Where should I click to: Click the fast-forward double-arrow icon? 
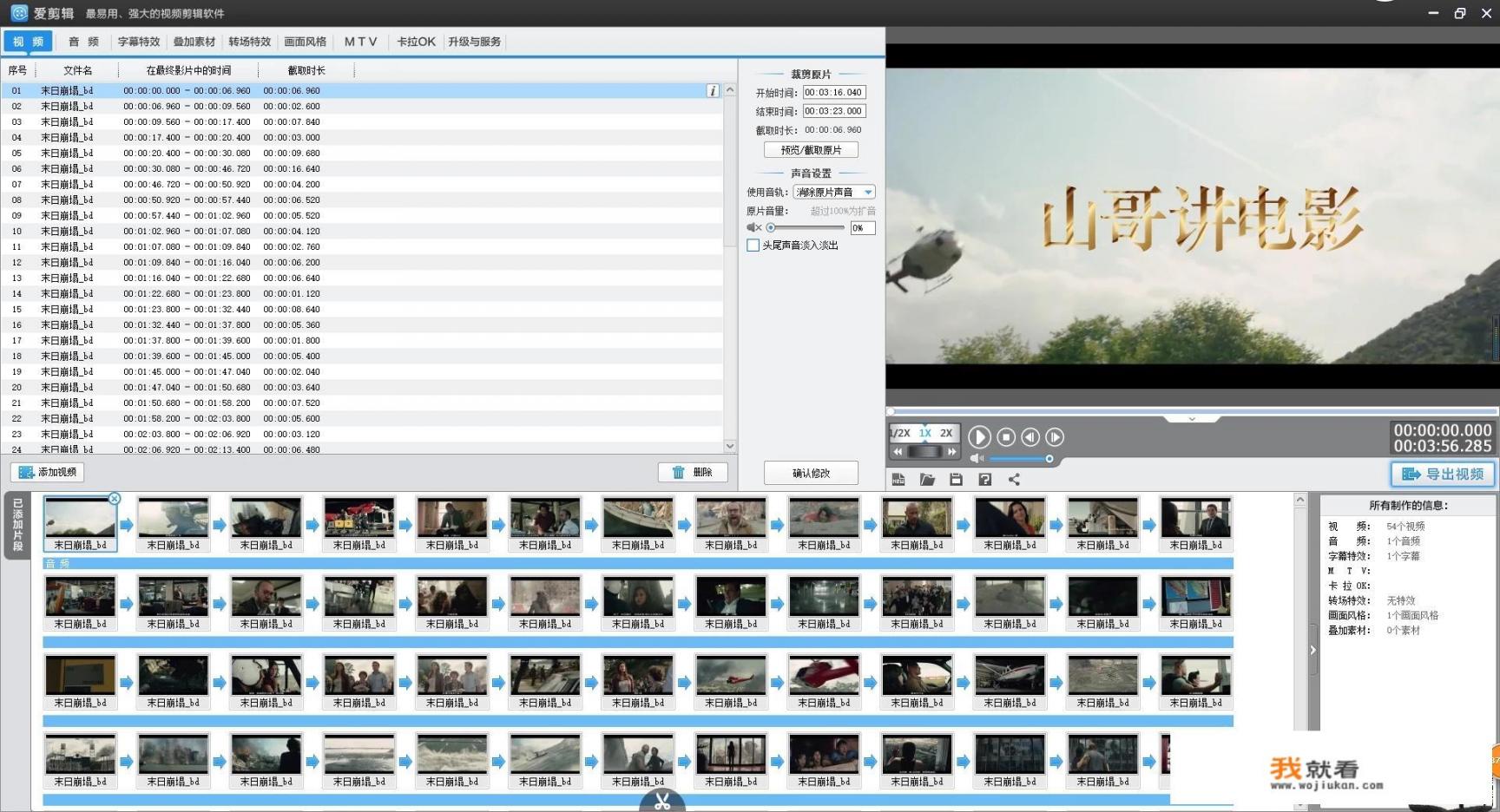tap(952, 452)
